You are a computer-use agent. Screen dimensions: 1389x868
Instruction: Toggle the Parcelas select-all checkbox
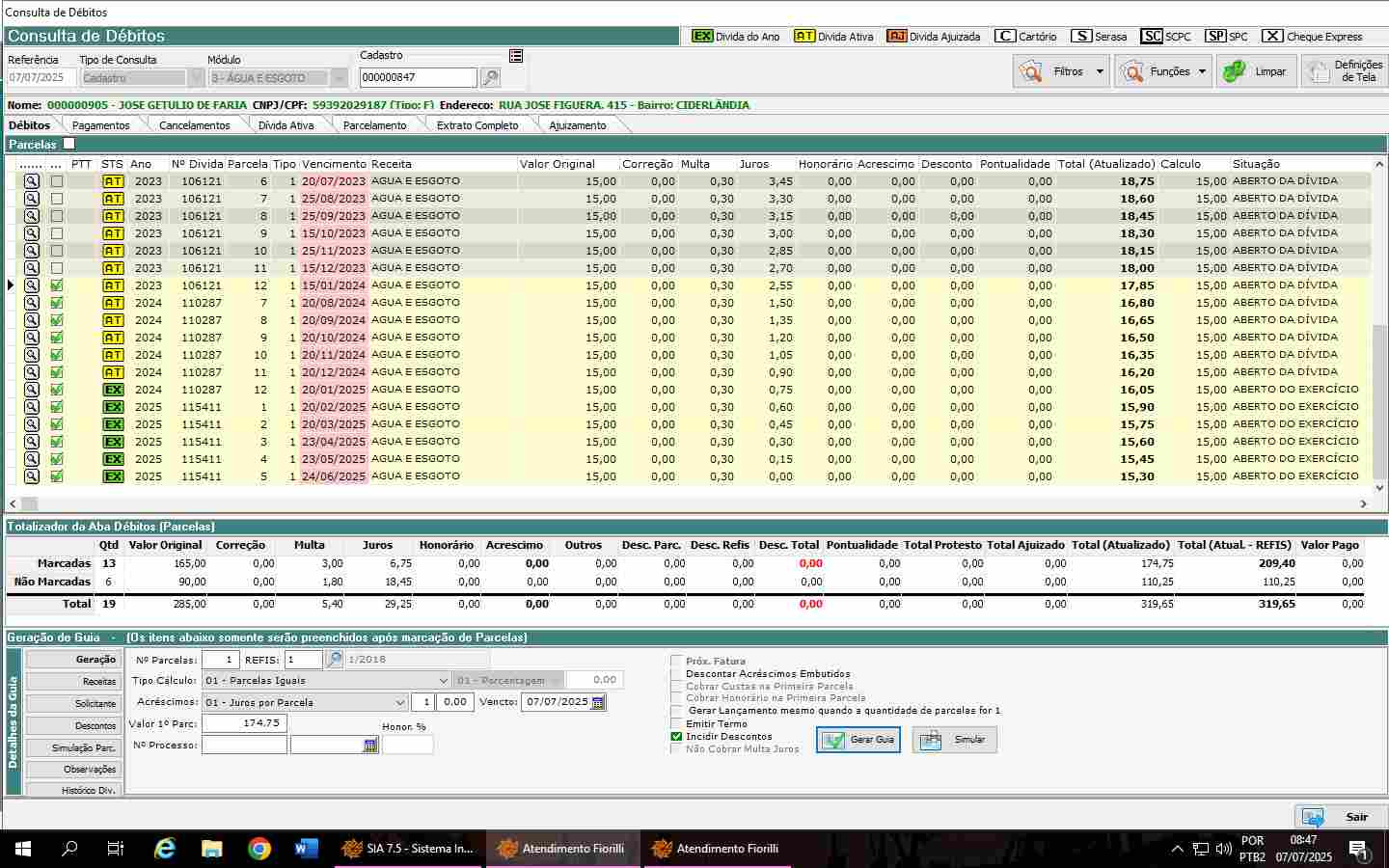(x=68, y=144)
